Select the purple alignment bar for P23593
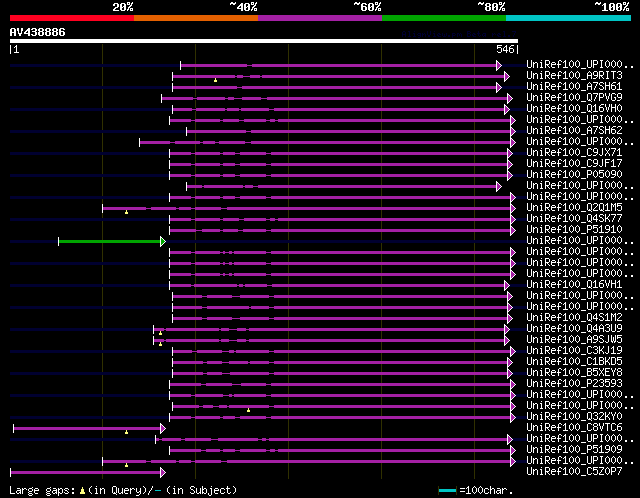 coord(340,385)
